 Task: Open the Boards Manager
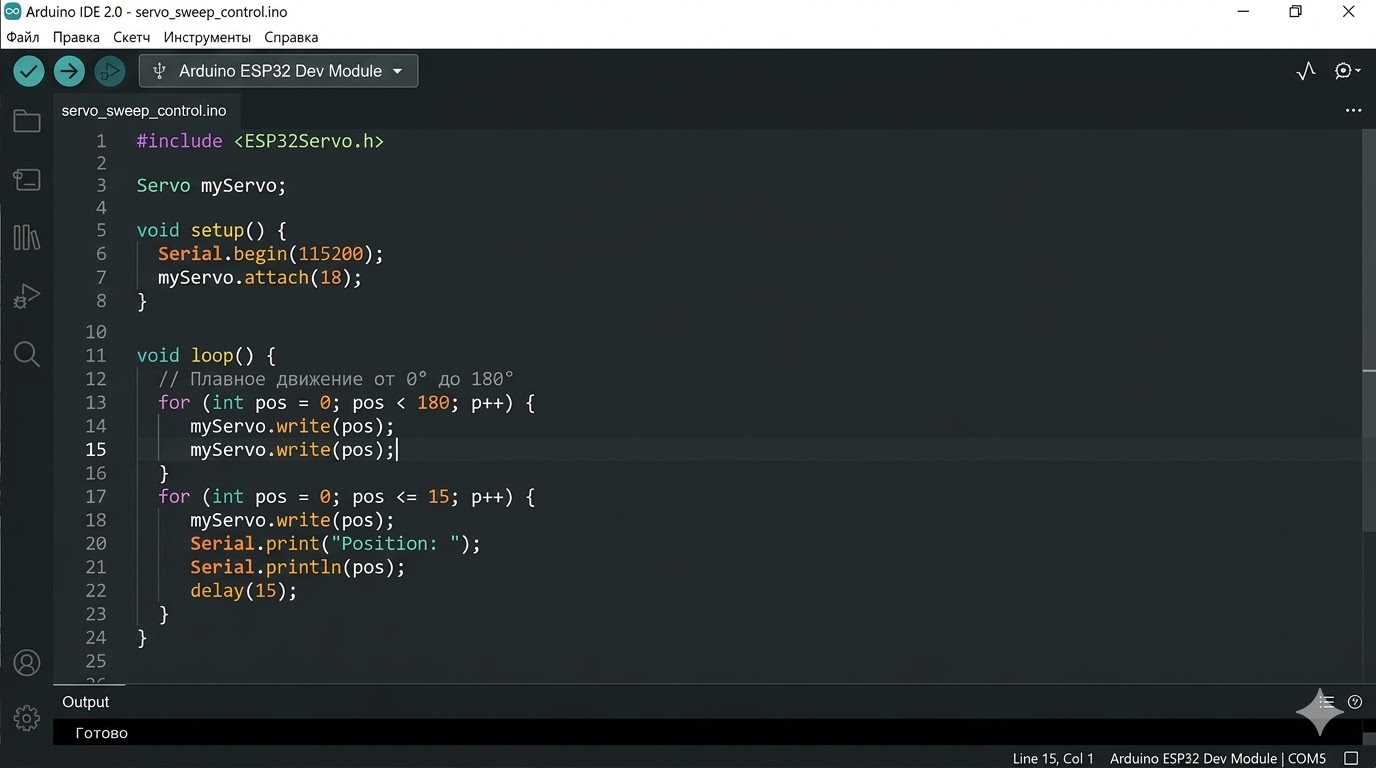(x=26, y=179)
